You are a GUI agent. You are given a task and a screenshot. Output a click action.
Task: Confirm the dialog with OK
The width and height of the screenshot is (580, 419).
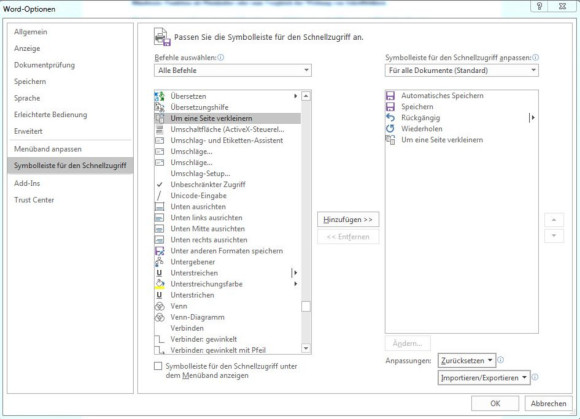(495, 403)
